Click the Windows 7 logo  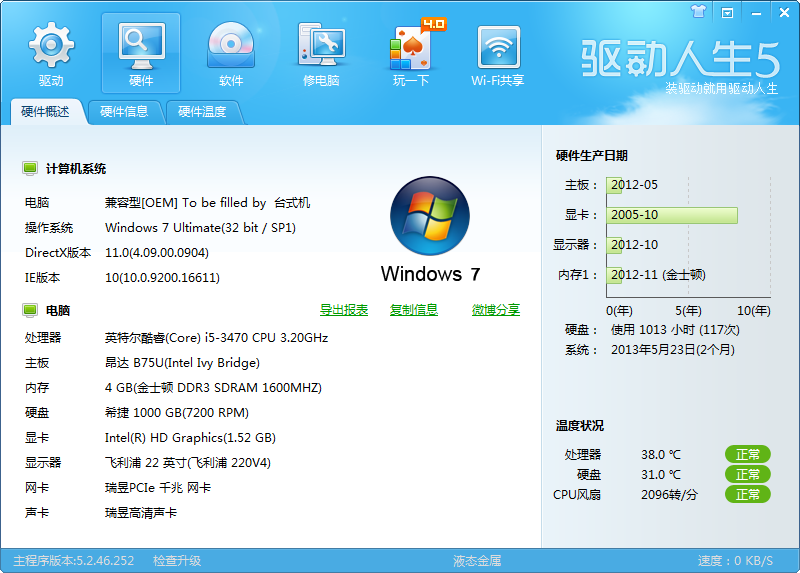click(x=430, y=215)
